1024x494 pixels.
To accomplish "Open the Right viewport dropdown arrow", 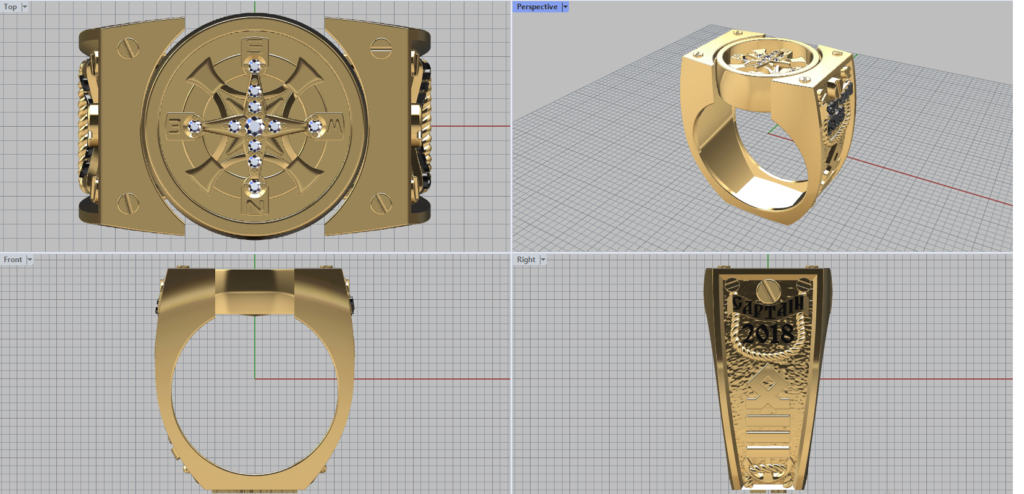I will click(543, 259).
